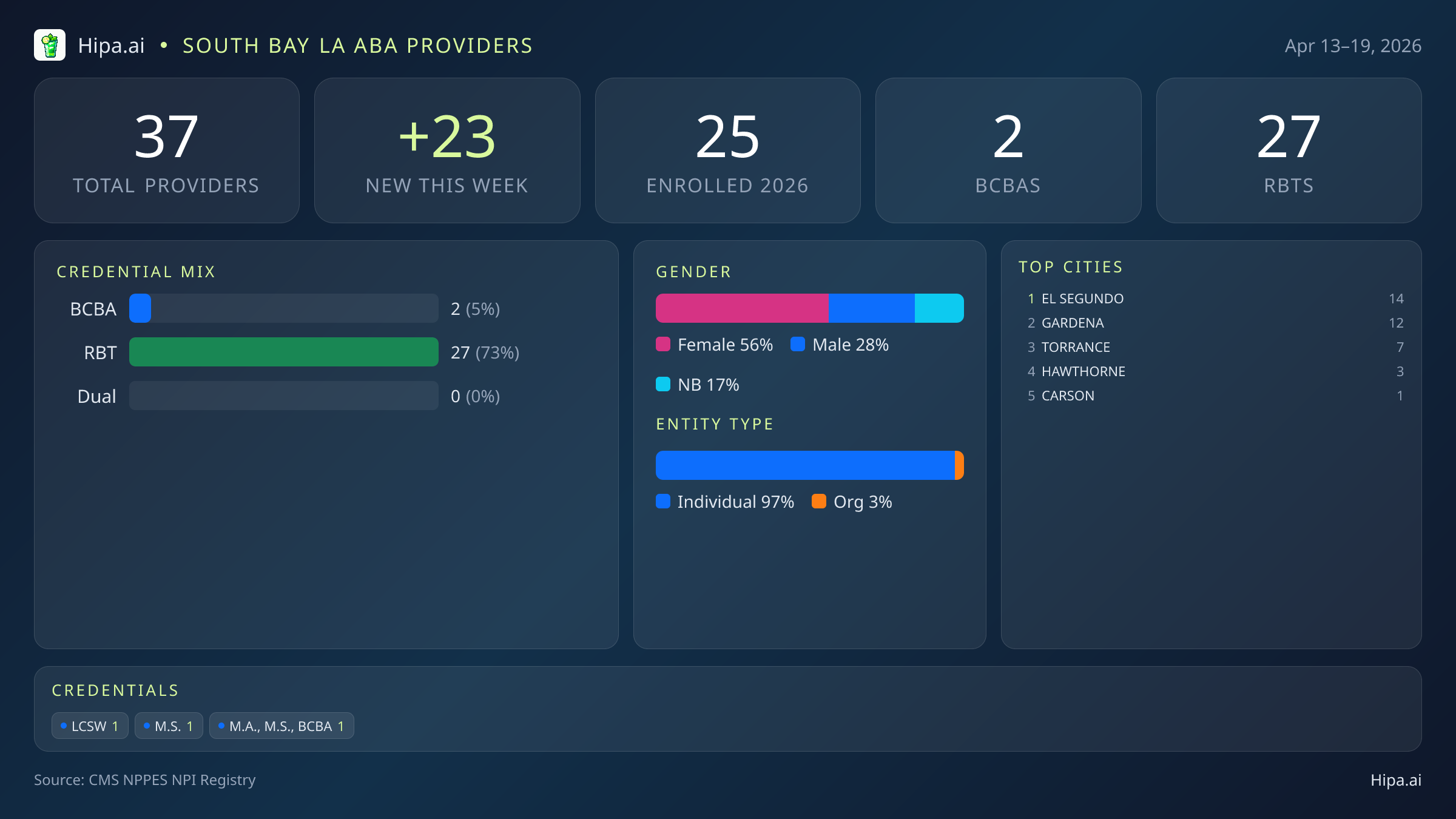
Task: Click the Hipa.ai cup logo icon
Action: tap(50, 45)
